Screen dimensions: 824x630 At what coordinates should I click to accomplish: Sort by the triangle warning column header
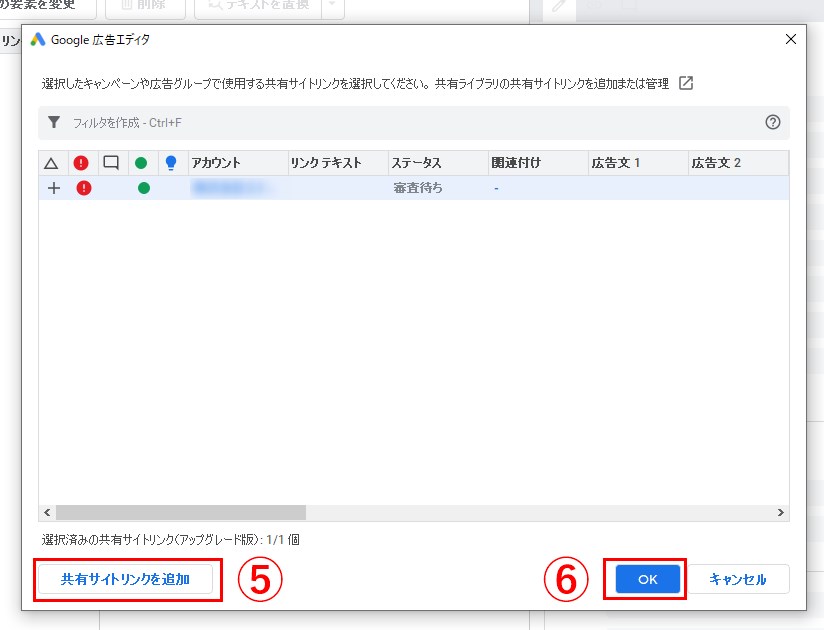pyautogui.click(x=51, y=163)
